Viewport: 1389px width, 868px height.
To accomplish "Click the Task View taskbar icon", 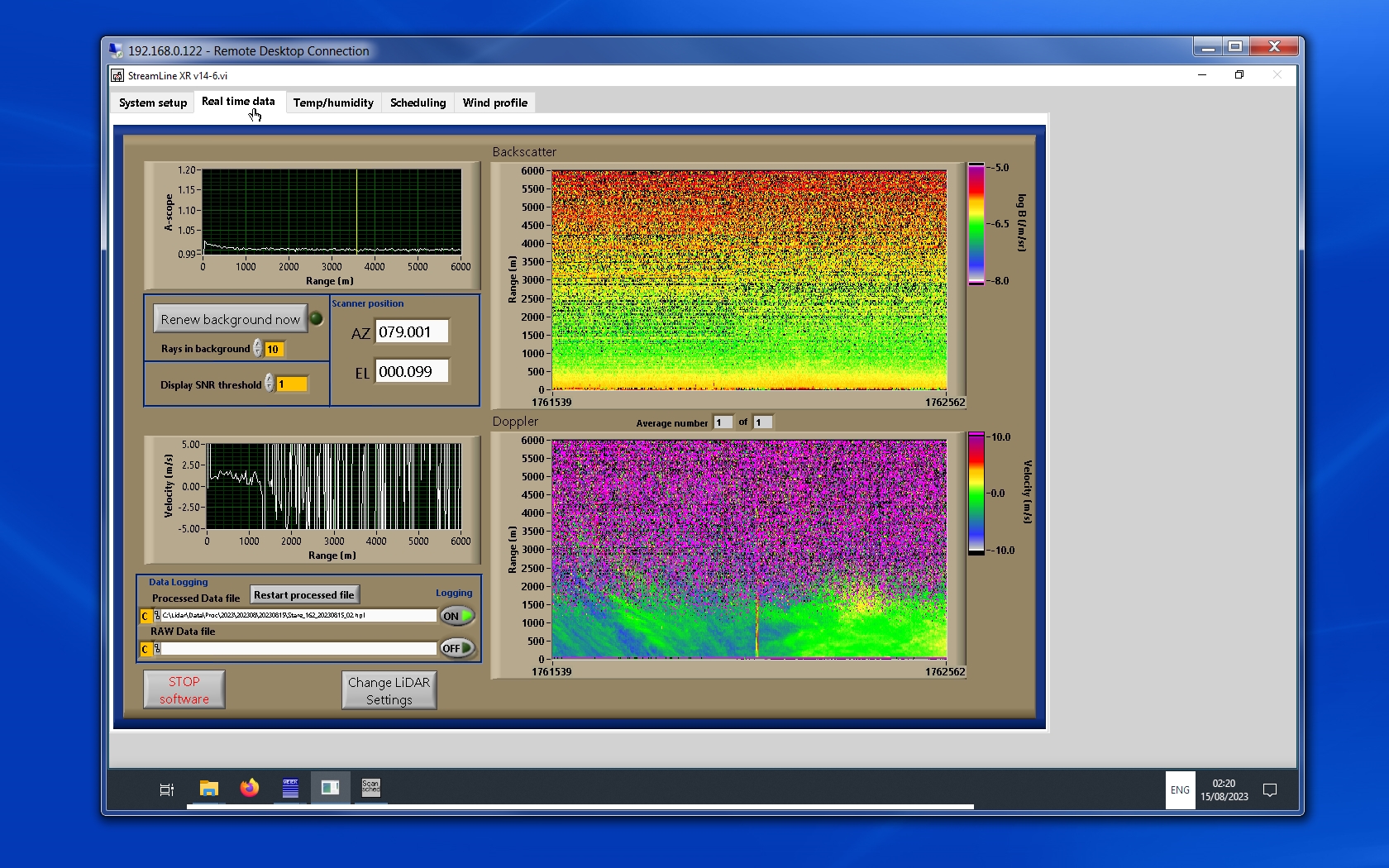I will 166,789.
